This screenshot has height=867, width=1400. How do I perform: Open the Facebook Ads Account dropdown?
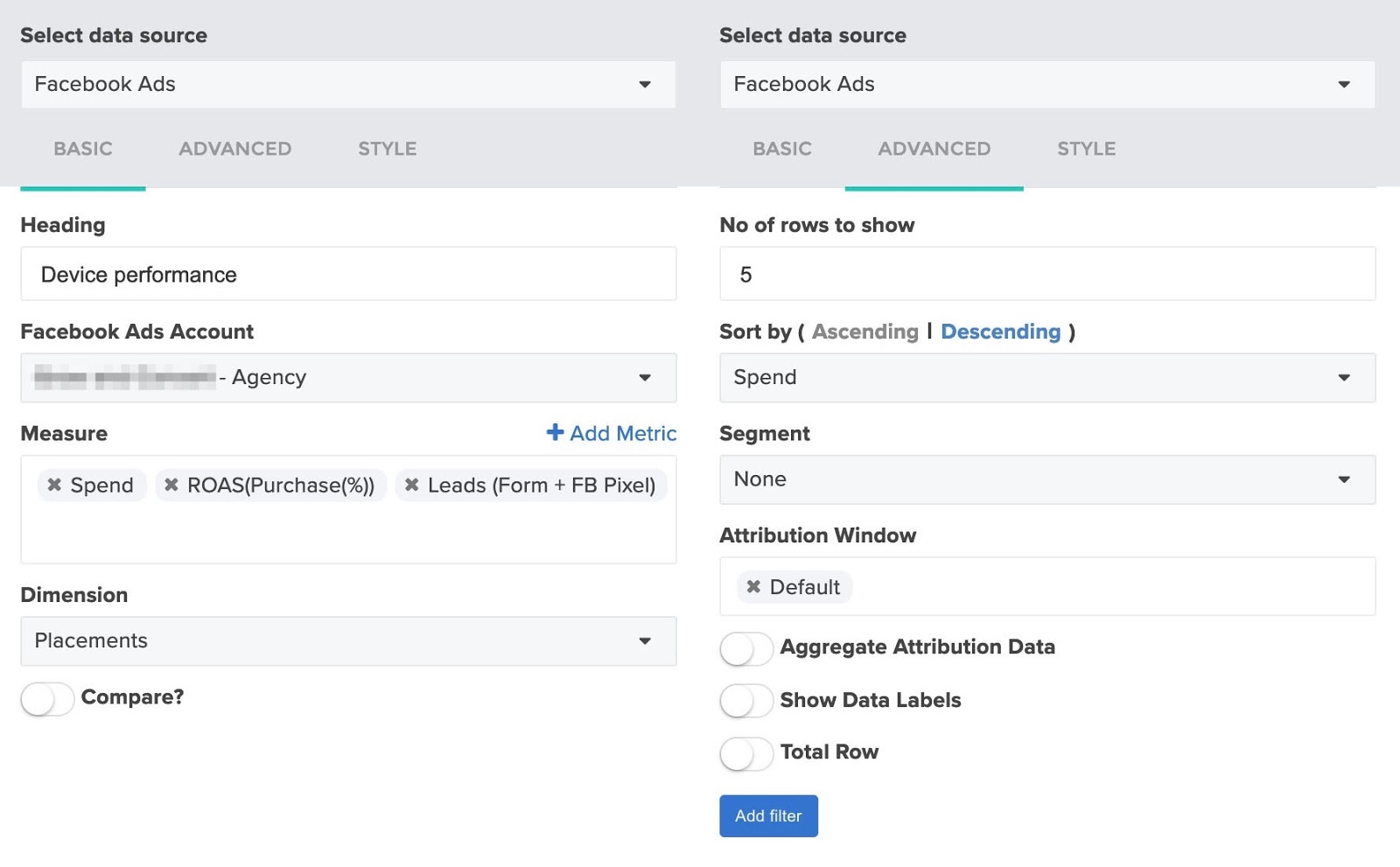pos(348,378)
